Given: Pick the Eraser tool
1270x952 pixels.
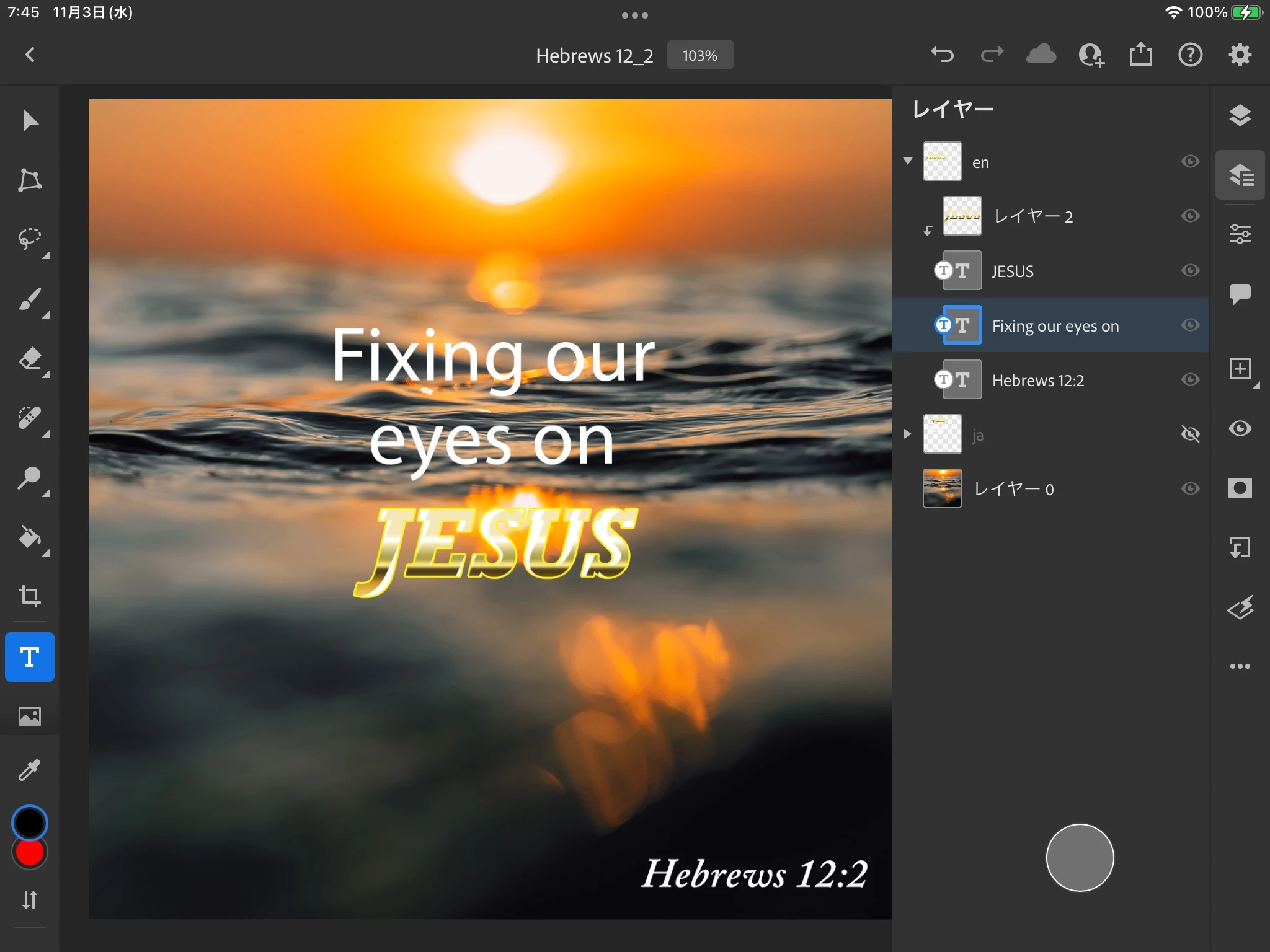Looking at the screenshot, I should tap(29, 359).
